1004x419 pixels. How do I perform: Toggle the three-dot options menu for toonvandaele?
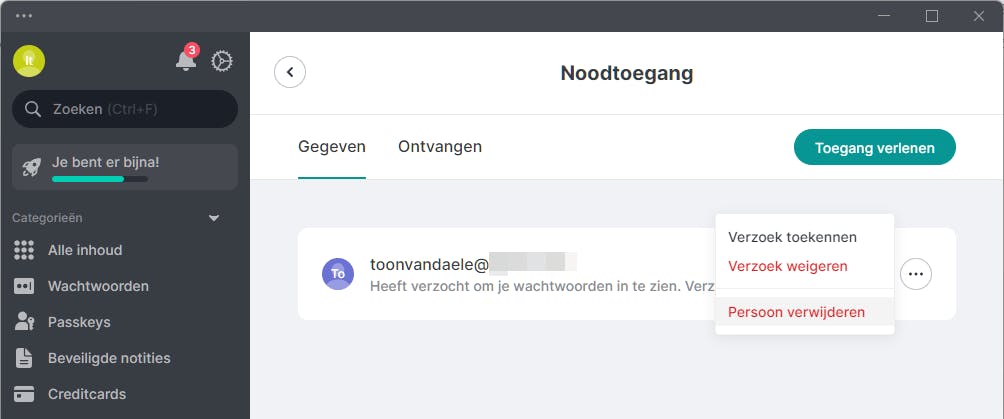[916, 273]
